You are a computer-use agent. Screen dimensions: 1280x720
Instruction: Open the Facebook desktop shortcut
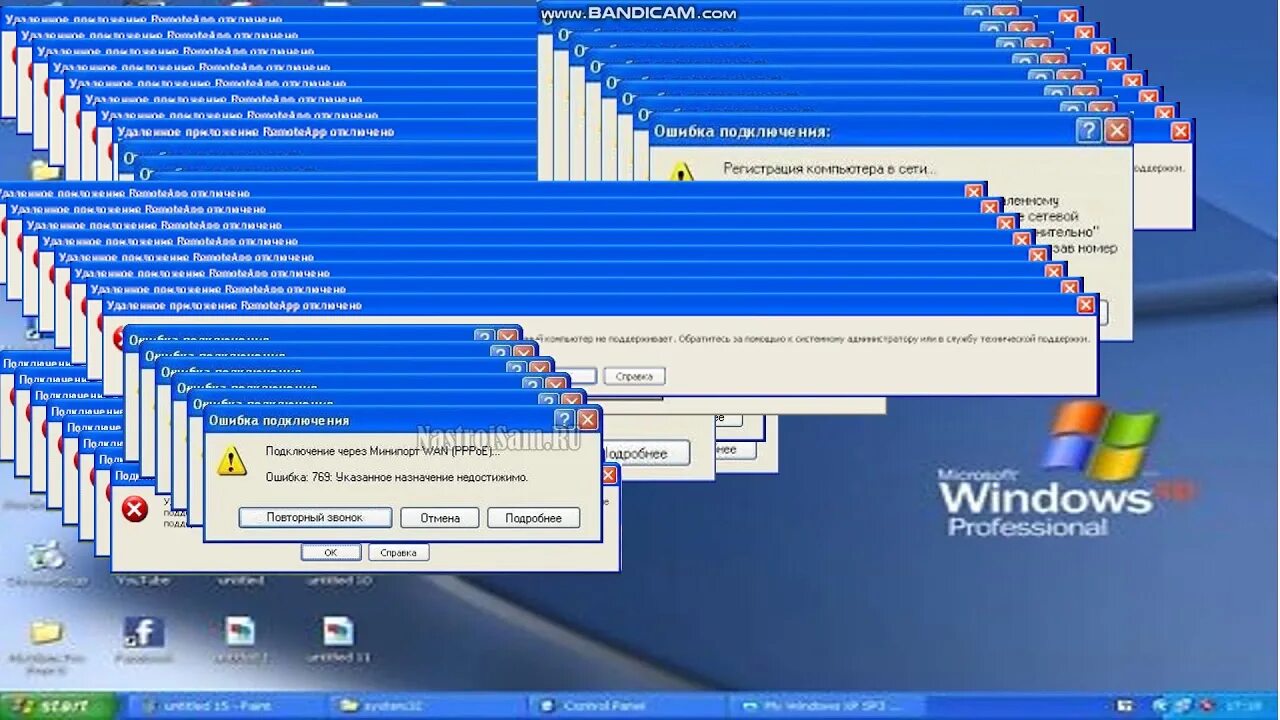143,632
